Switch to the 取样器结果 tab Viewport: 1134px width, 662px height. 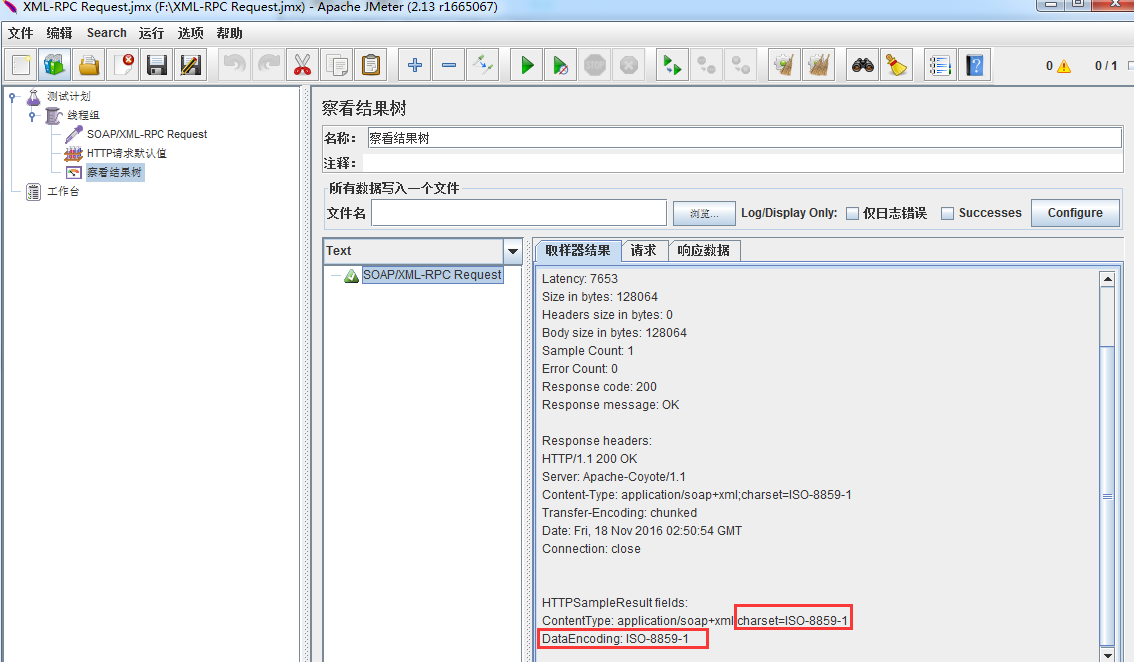click(x=577, y=250)
